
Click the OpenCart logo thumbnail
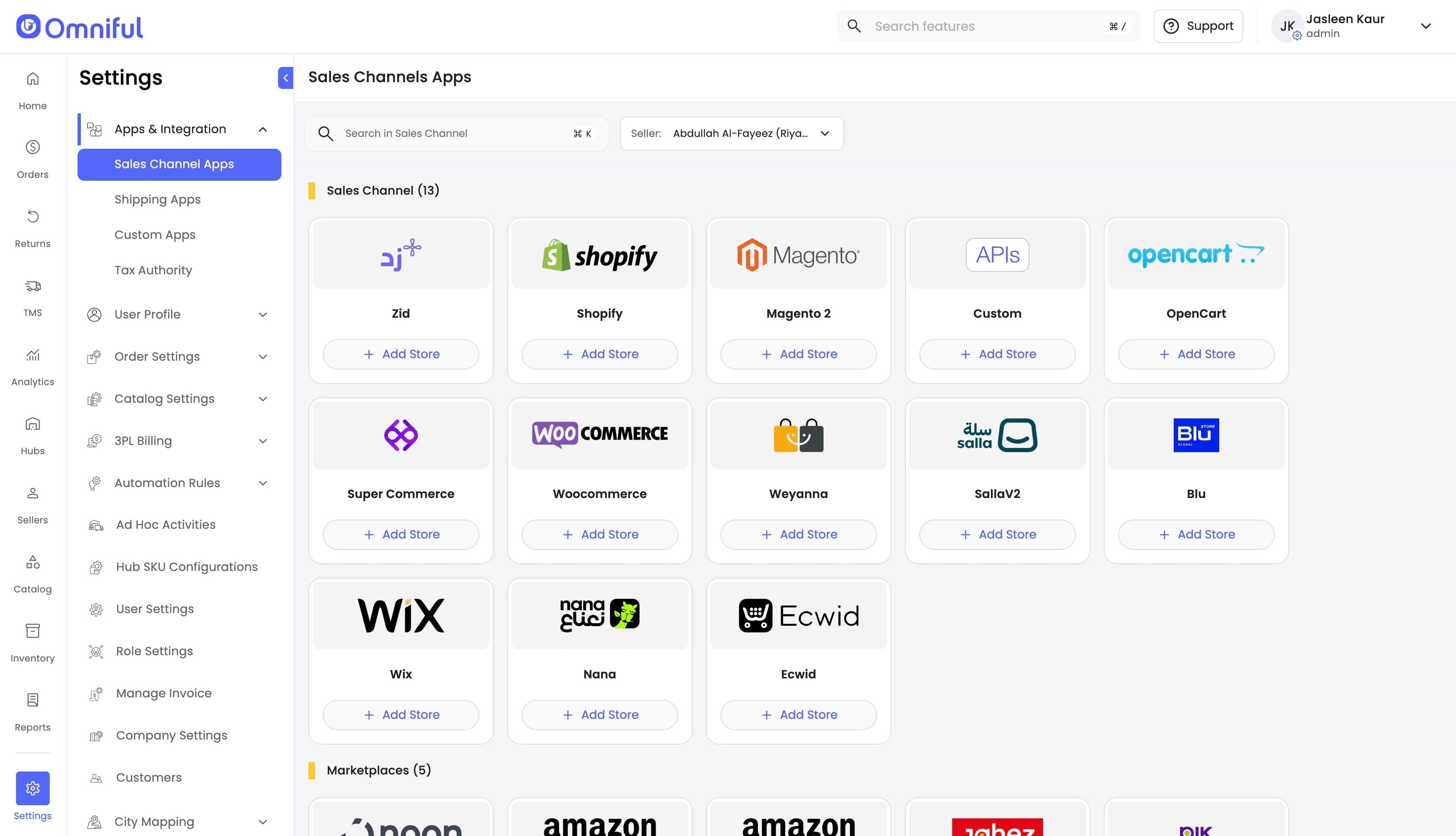pyautogui.click(x=1196, y=255)
